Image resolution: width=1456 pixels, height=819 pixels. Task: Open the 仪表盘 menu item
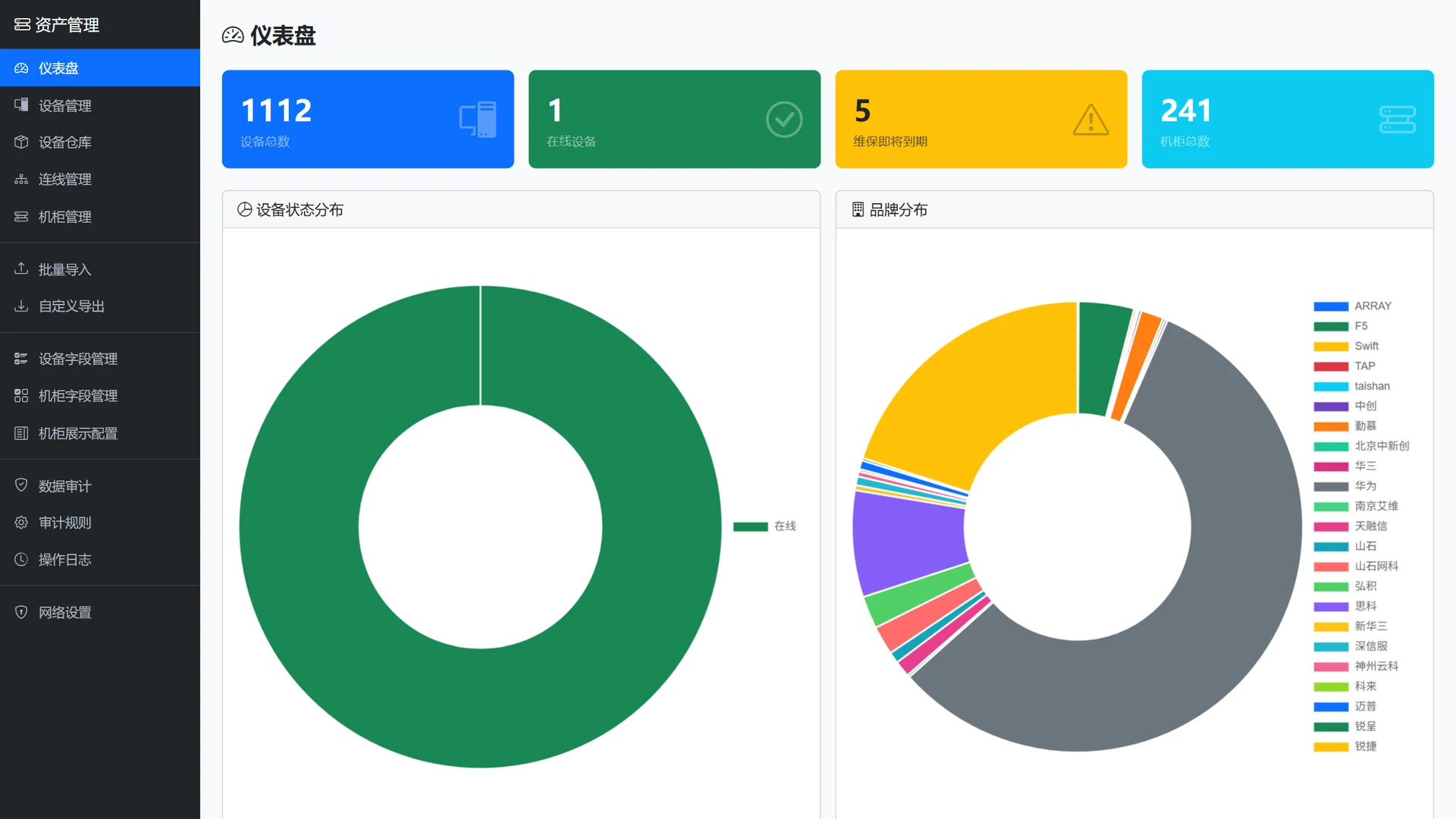pos(100,68)
